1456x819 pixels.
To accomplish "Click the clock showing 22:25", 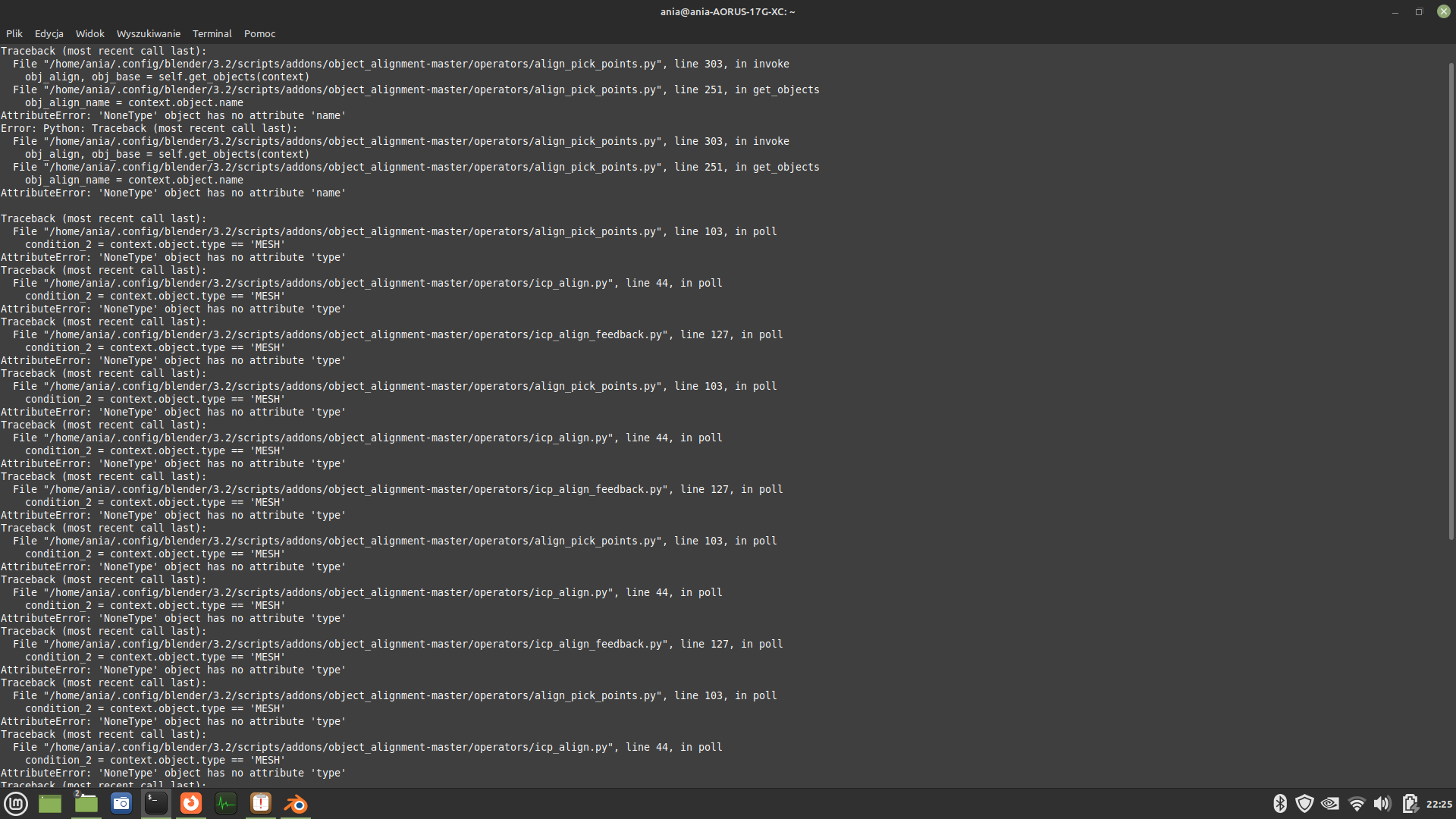I will [1438, 805].
